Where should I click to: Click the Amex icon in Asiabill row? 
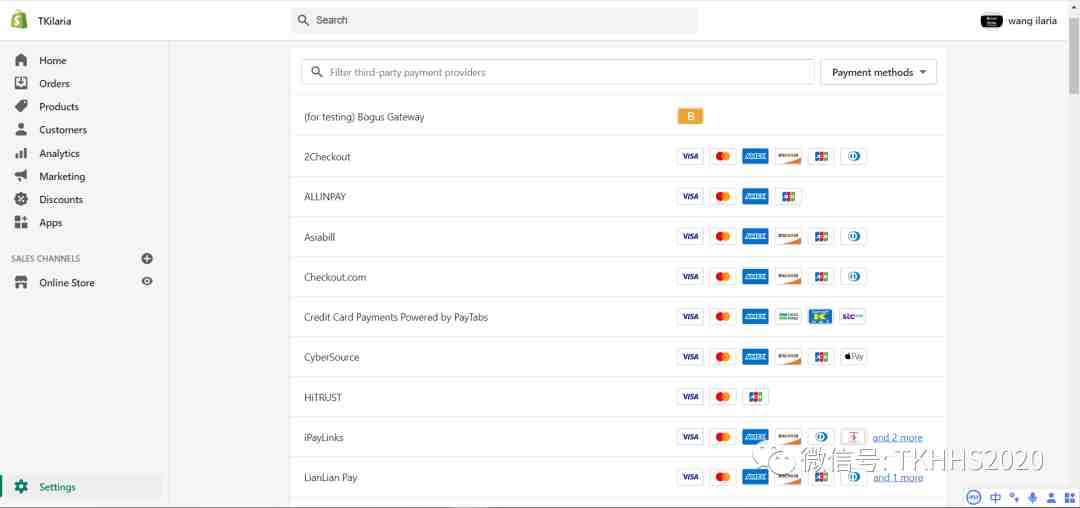[756, 237]
